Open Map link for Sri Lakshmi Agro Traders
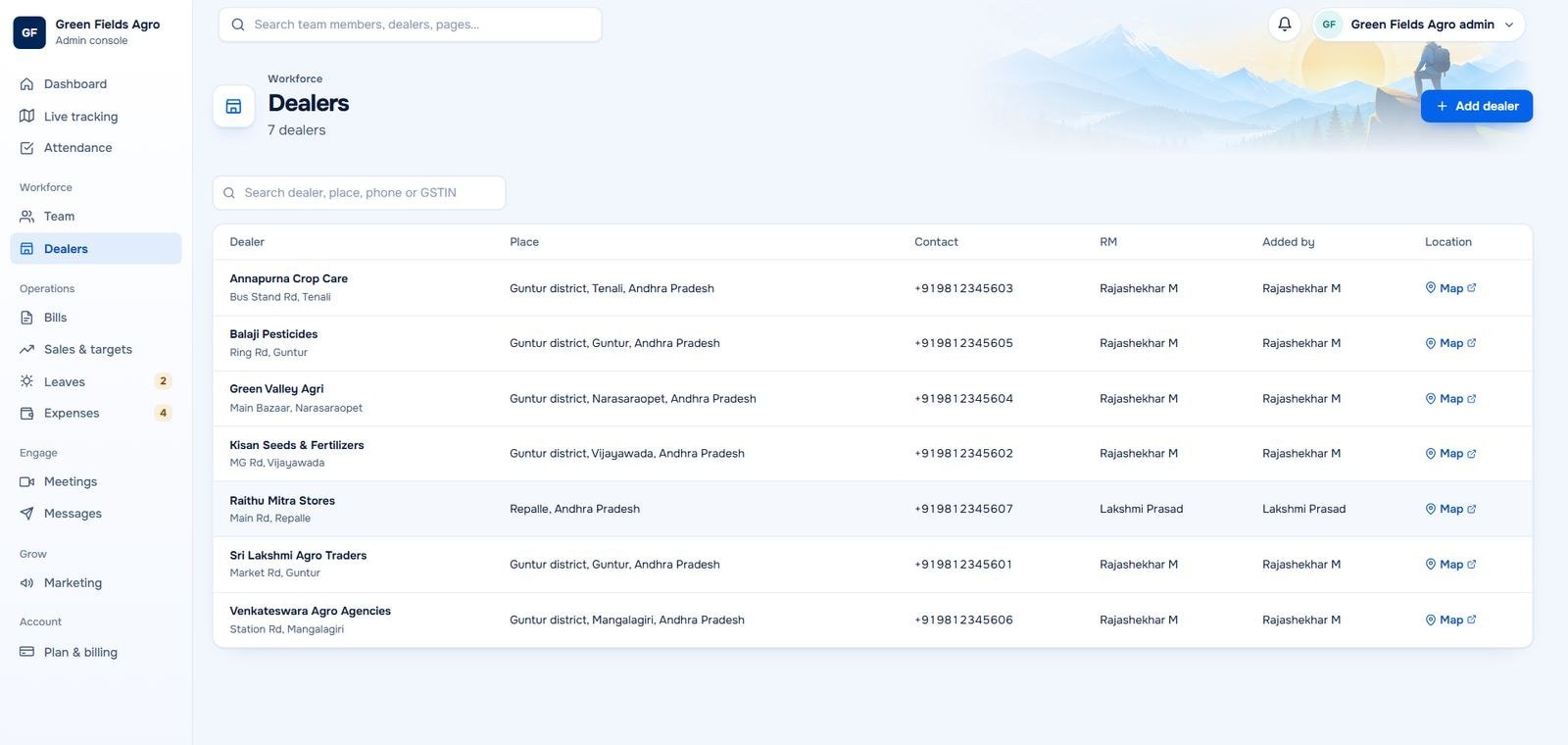 pyautogui.click(x=1450, y=565)
